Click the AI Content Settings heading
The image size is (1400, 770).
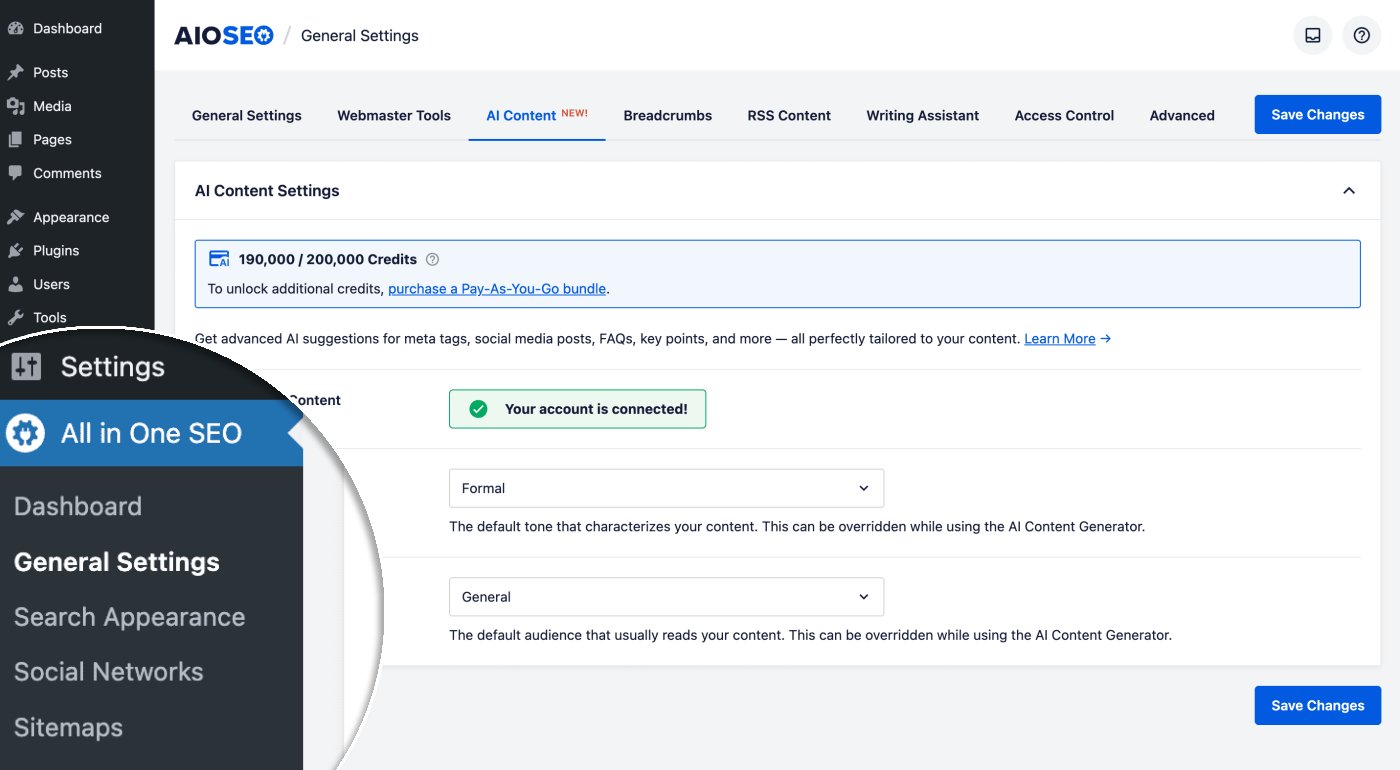tap(267, 191)
